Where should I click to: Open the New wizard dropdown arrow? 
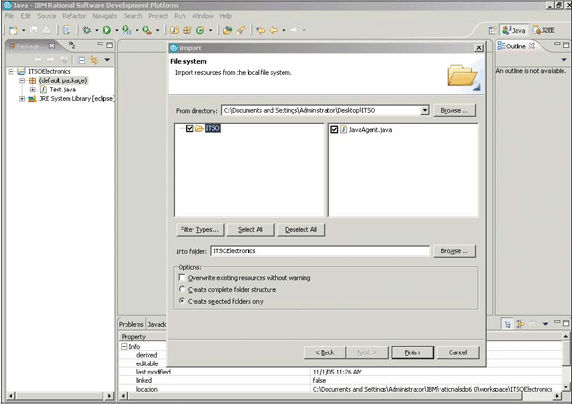(24, 30)
